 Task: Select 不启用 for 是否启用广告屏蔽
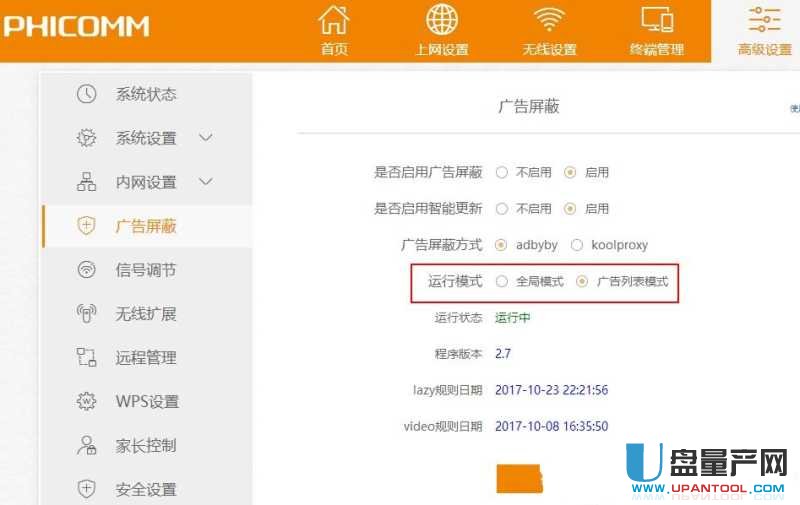click(502, 172)
